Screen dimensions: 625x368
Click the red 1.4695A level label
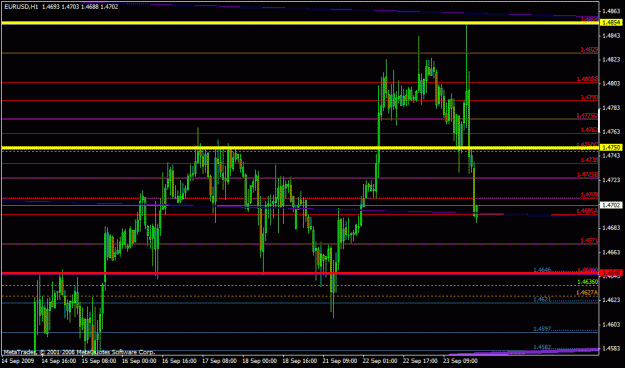click(x=588, y=211)
